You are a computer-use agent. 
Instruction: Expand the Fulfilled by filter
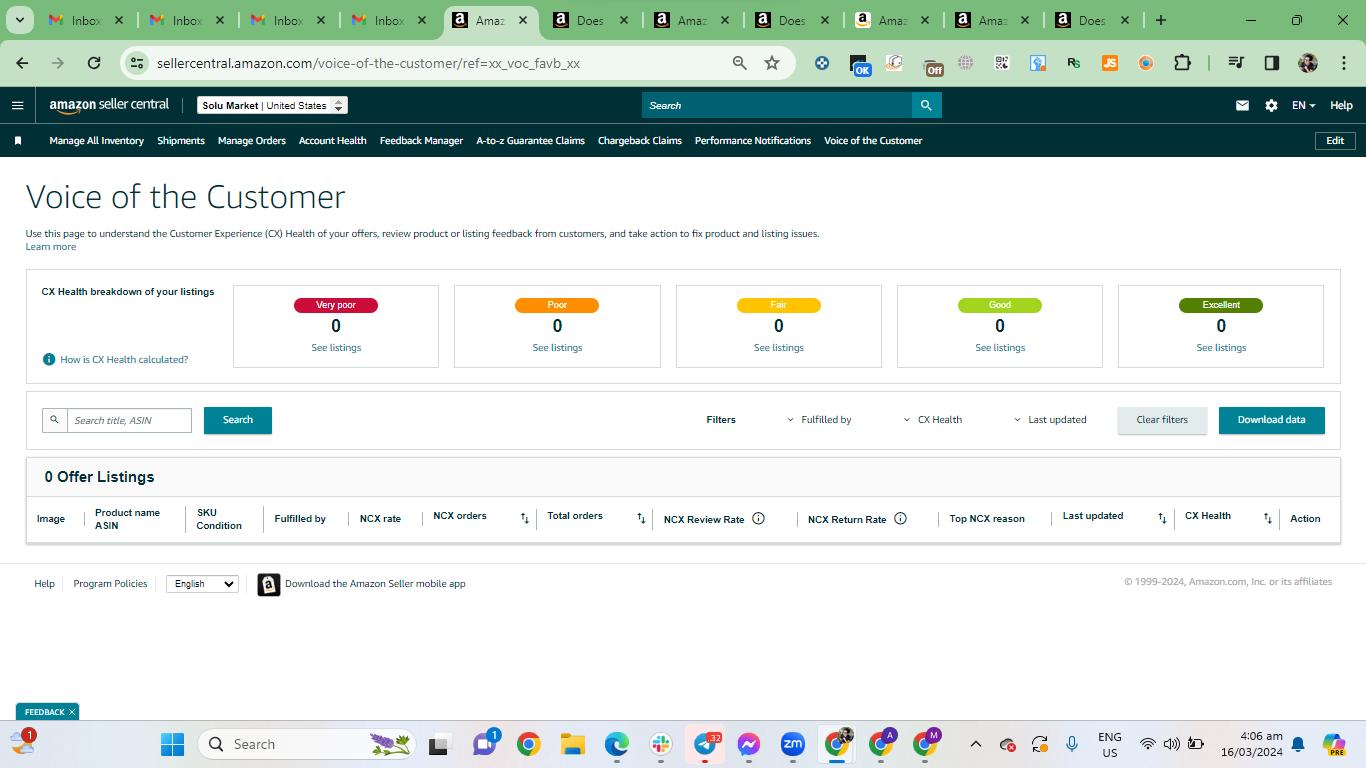pyautogui.click(x=819, y=420)
